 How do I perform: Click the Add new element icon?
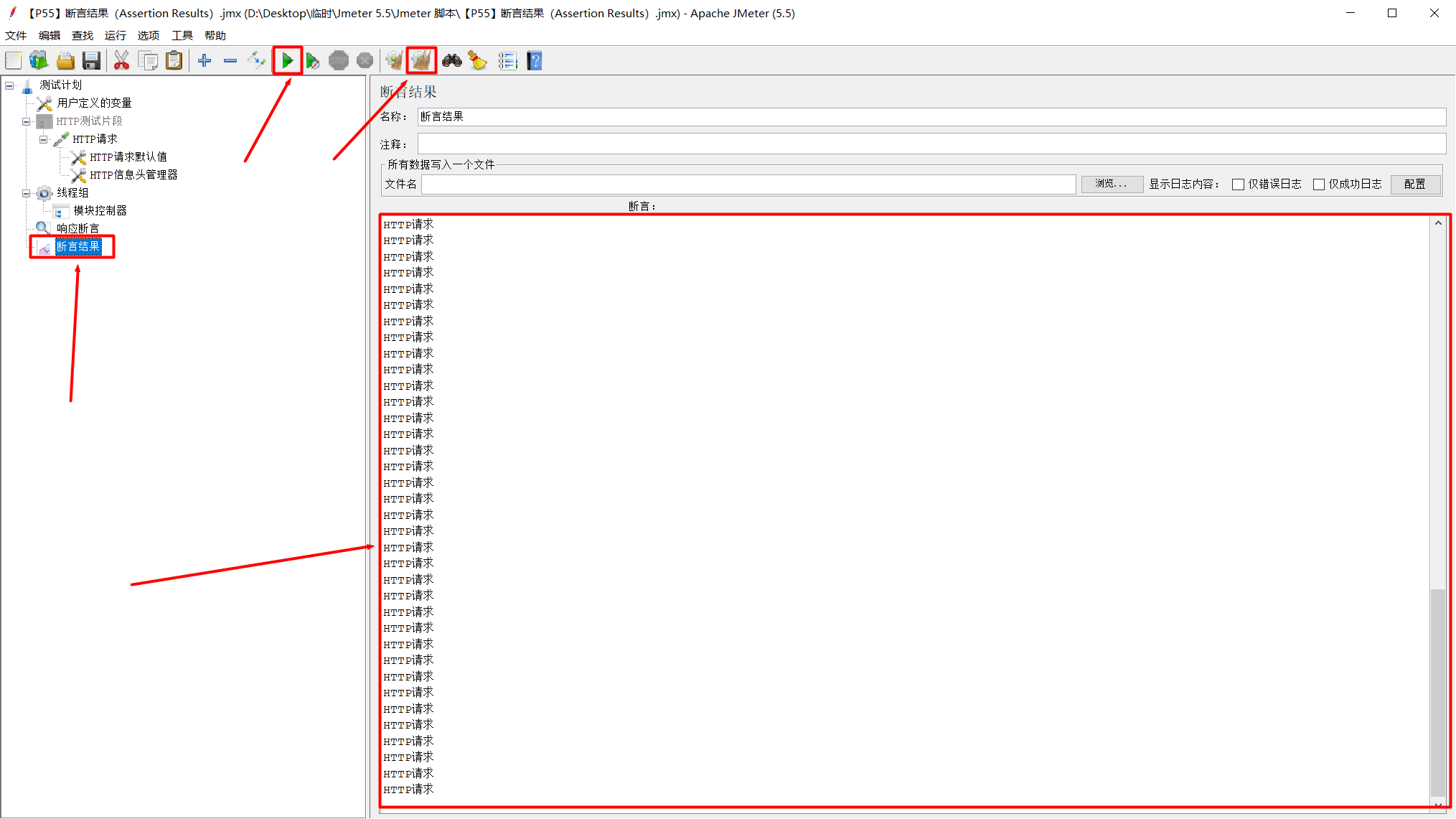point(205,62)
